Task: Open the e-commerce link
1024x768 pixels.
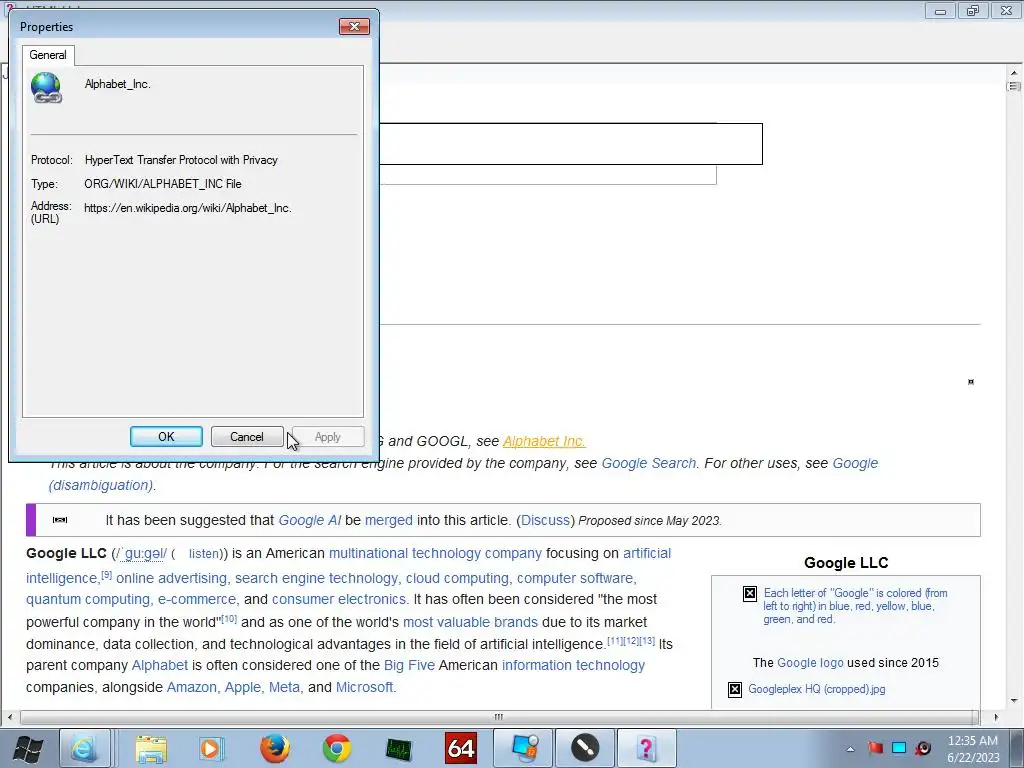Action: 197,599
